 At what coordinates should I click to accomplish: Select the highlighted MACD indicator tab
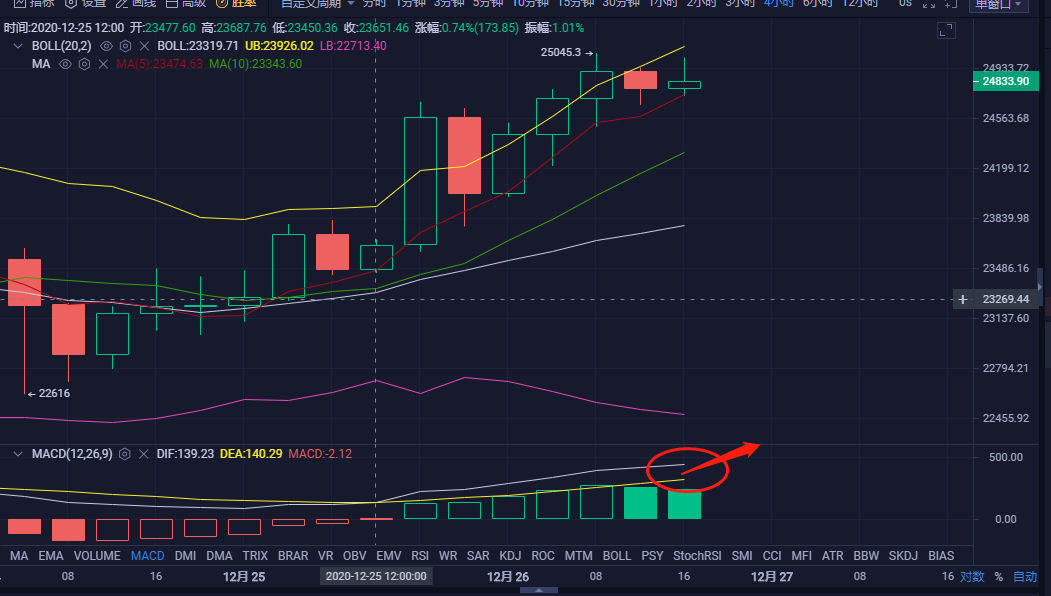click(x=147, y=556)
